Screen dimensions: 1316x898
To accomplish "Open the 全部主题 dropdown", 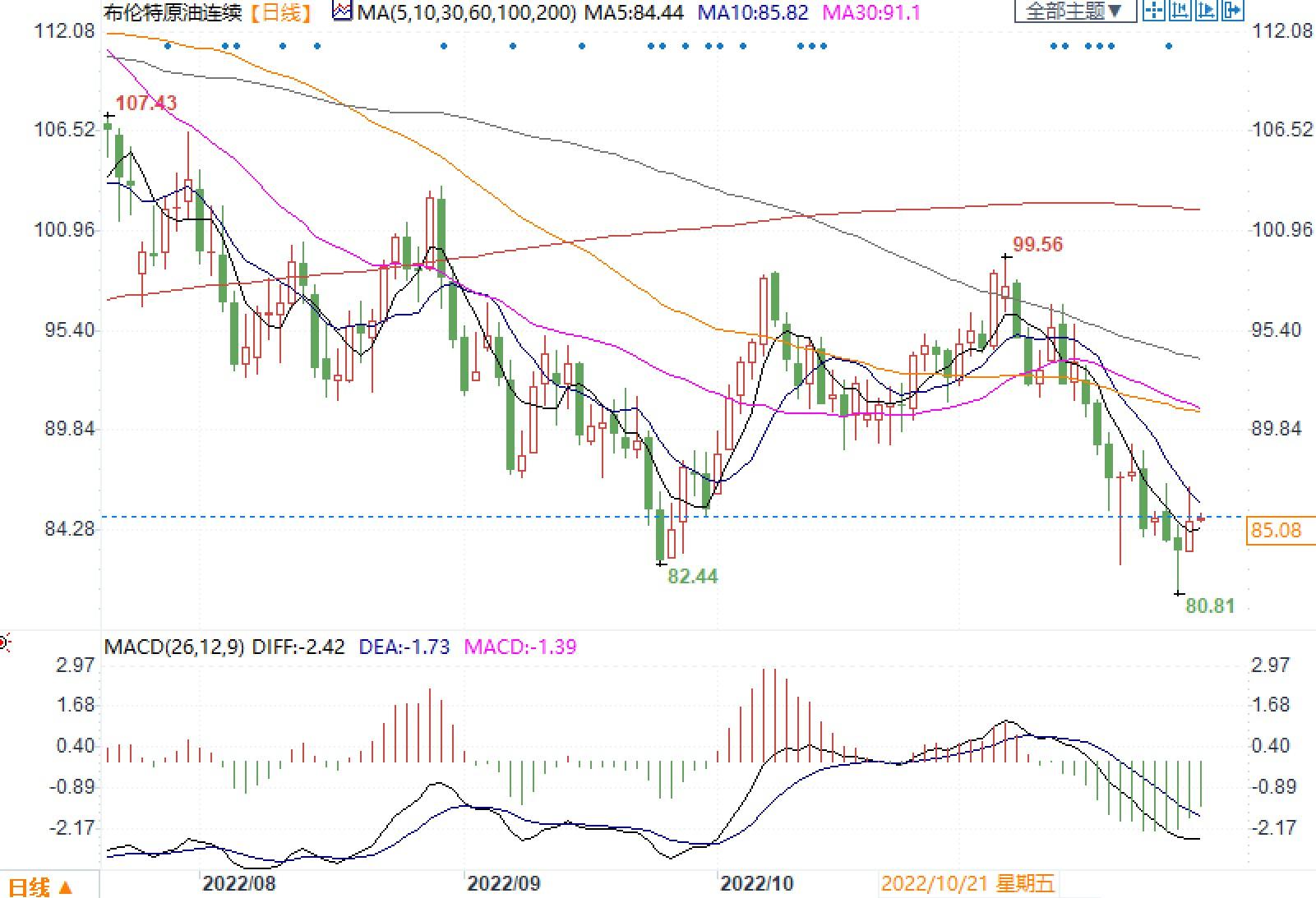I will point(1075,12).
